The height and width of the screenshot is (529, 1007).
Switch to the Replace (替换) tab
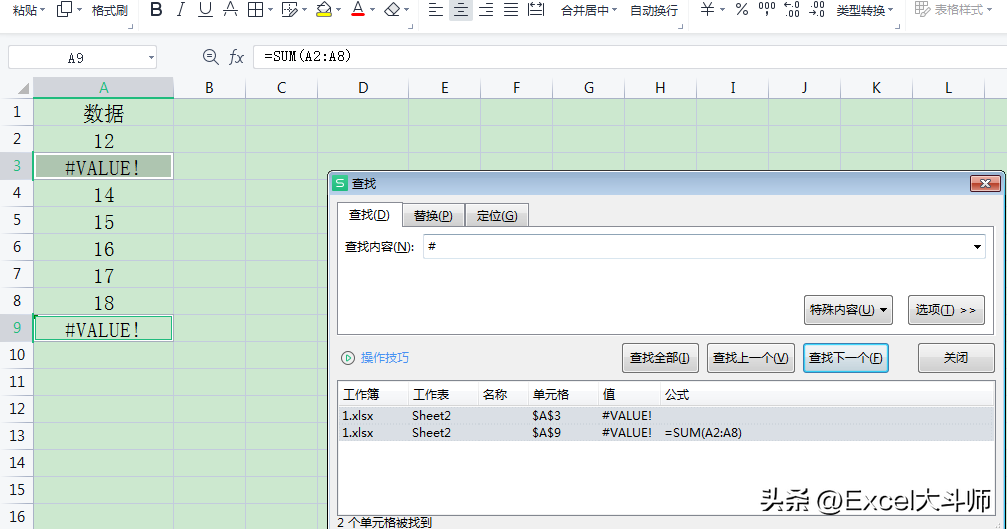[x=433, y=216]
